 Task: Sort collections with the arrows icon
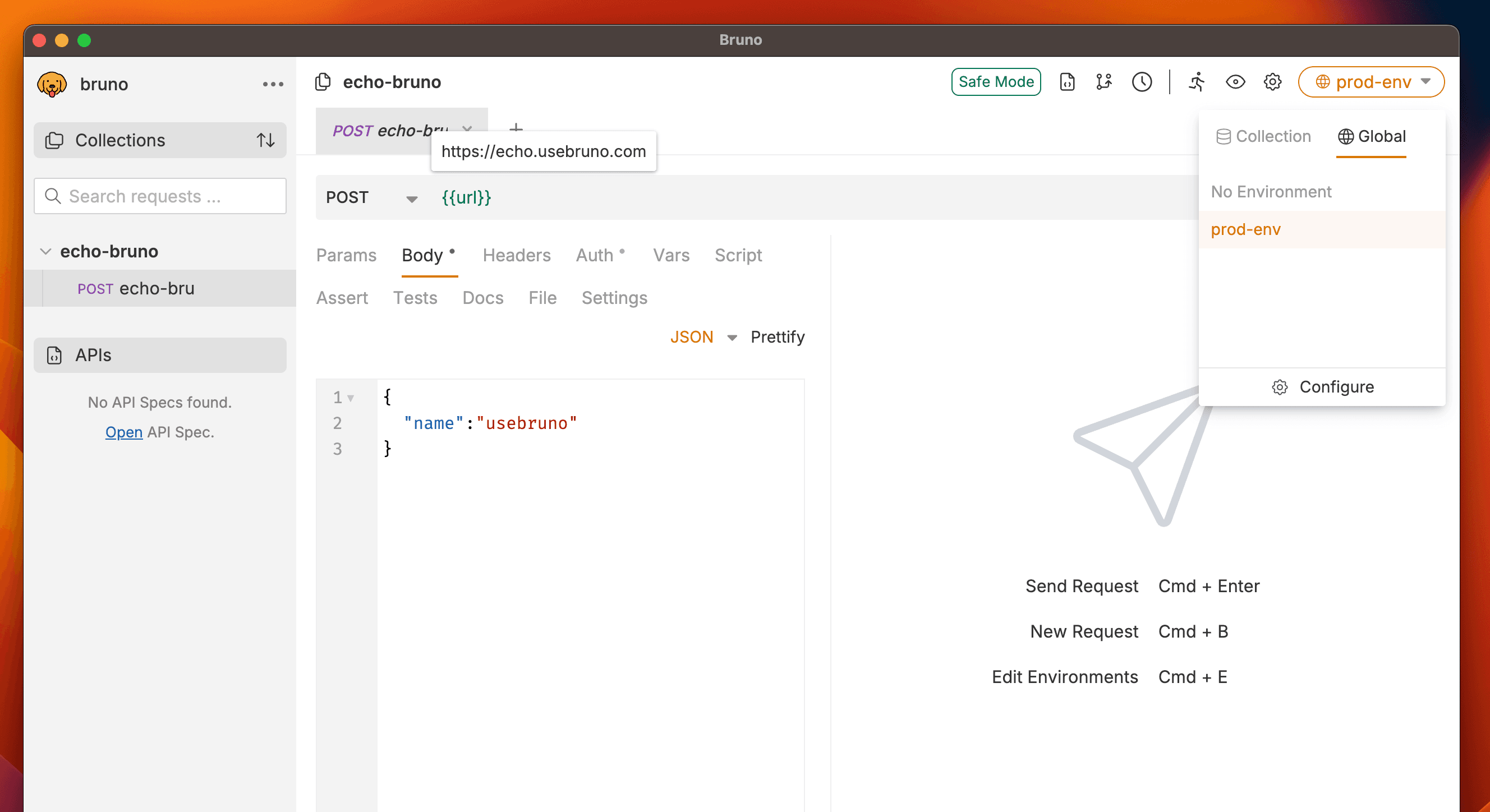(265, 140)
